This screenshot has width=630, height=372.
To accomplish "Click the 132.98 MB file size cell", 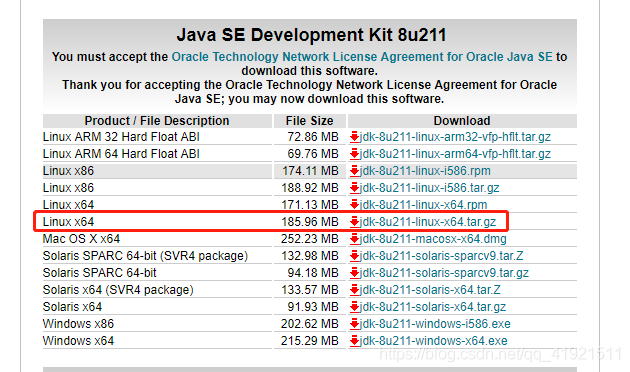I will tap(310, 255).
